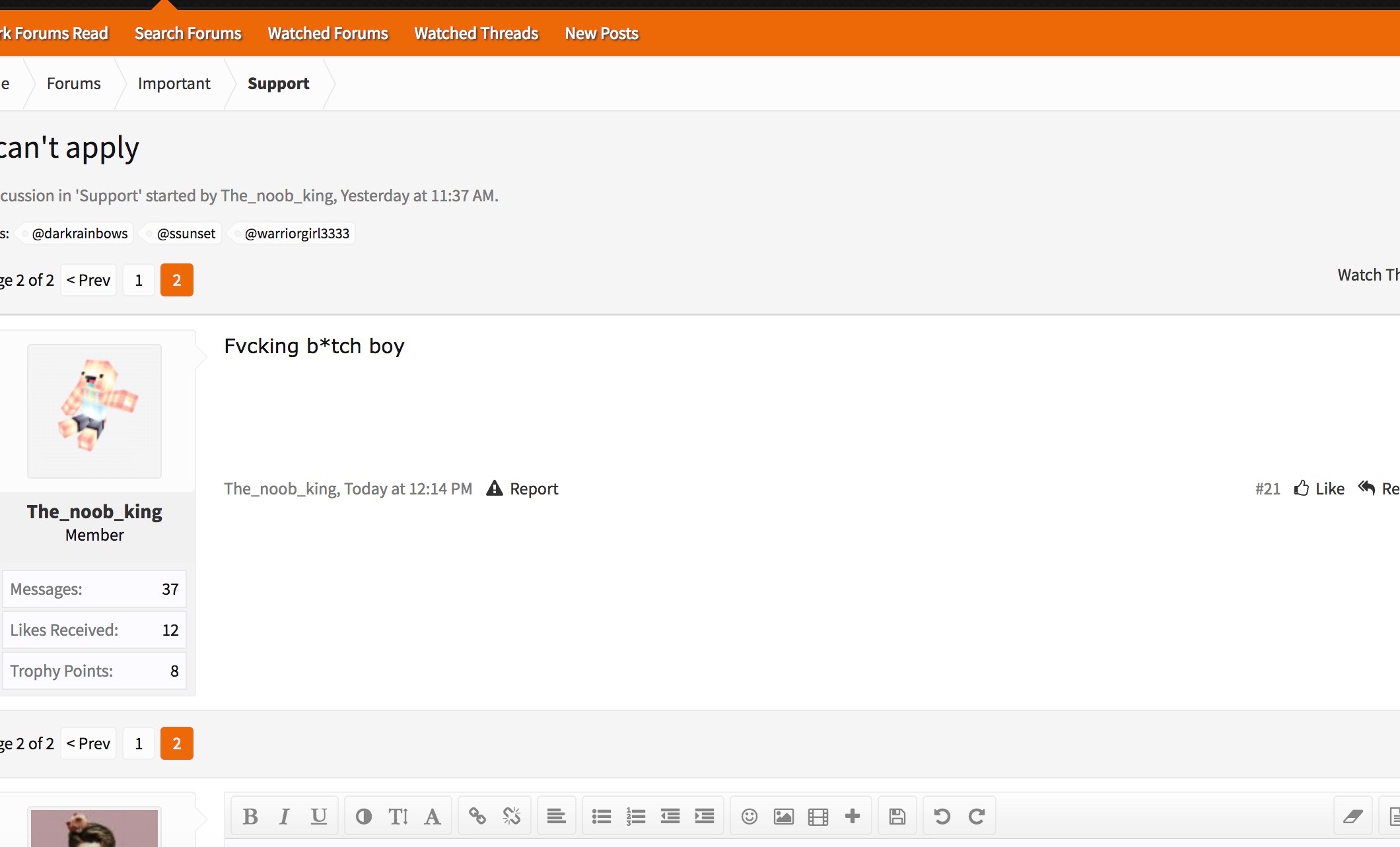Open New Posts tab
Screen dimensions: 1400x847
tap(602, 33)
